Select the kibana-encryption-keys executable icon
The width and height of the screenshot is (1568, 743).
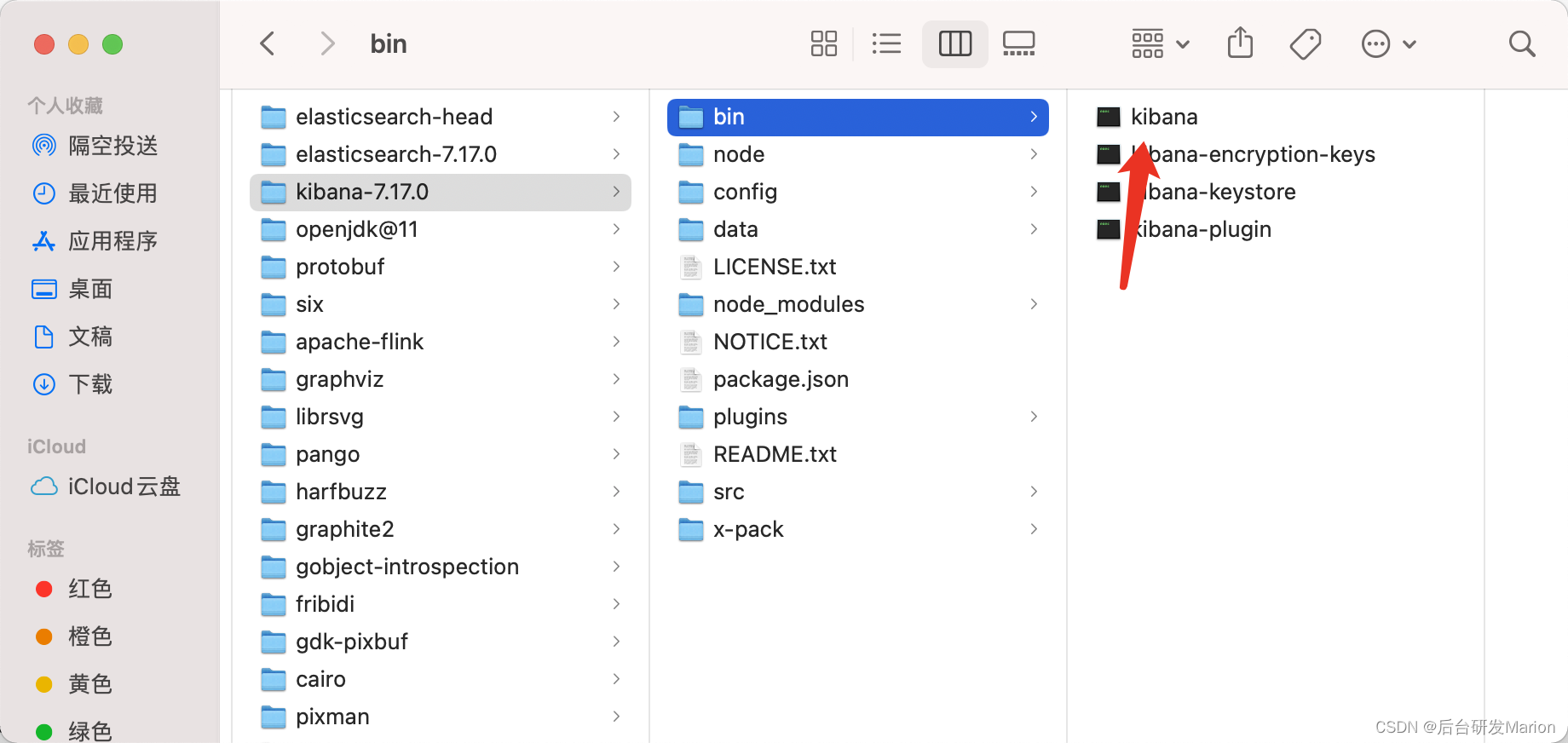point(1109,154)
